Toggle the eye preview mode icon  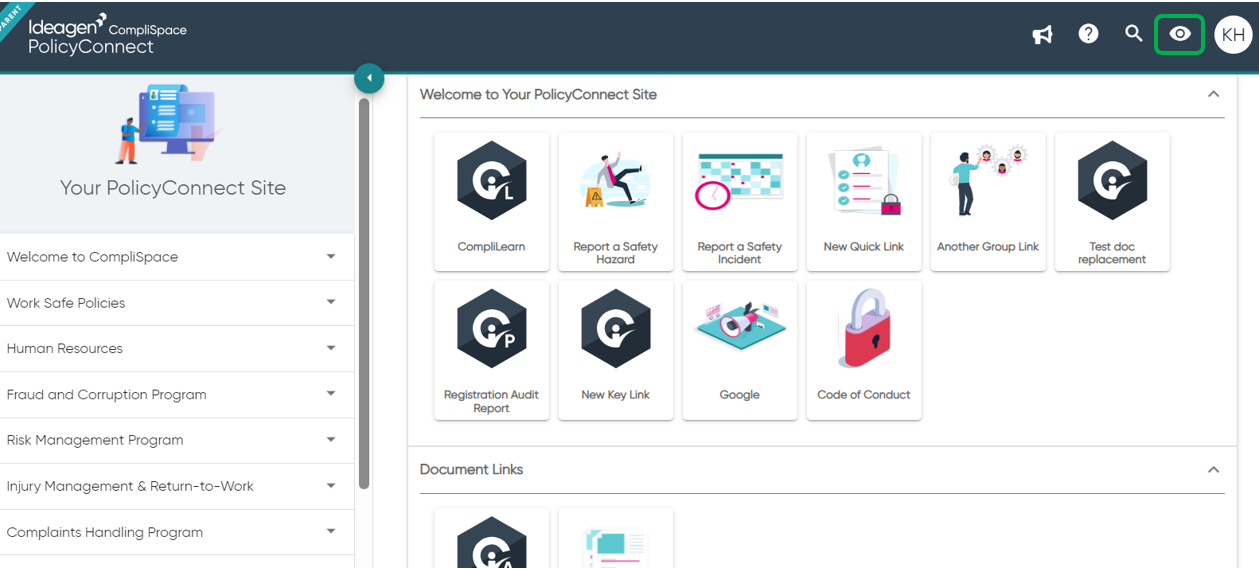(x=1180, y=35)
